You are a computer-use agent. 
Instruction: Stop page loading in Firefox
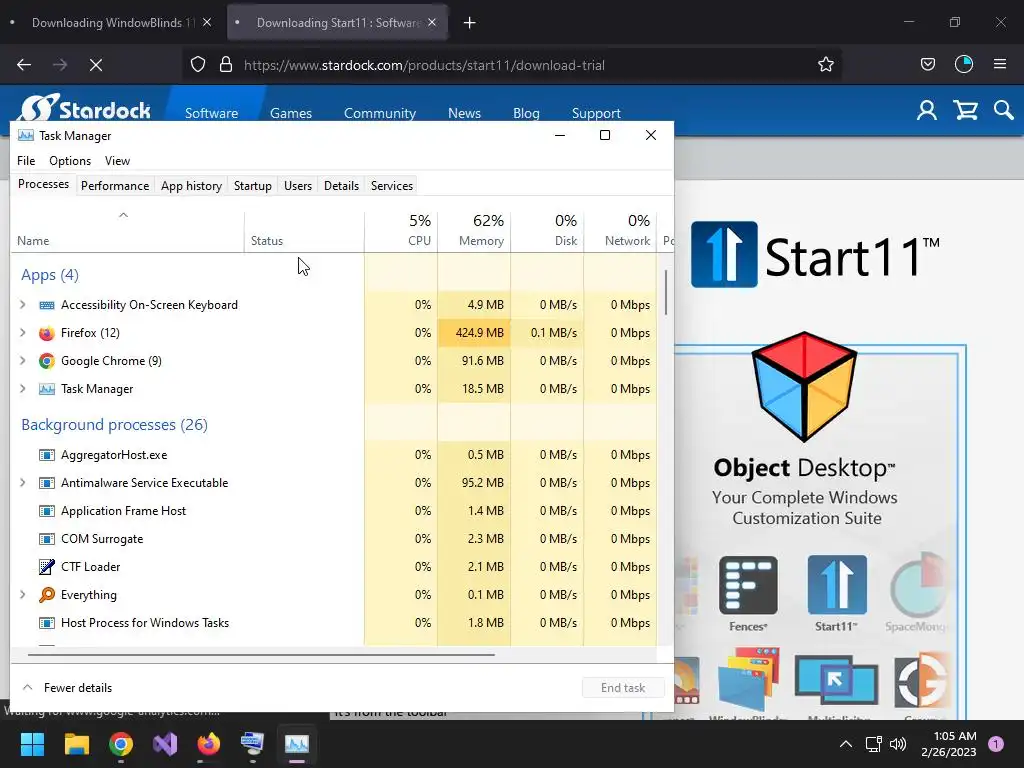tap(96, 65)
